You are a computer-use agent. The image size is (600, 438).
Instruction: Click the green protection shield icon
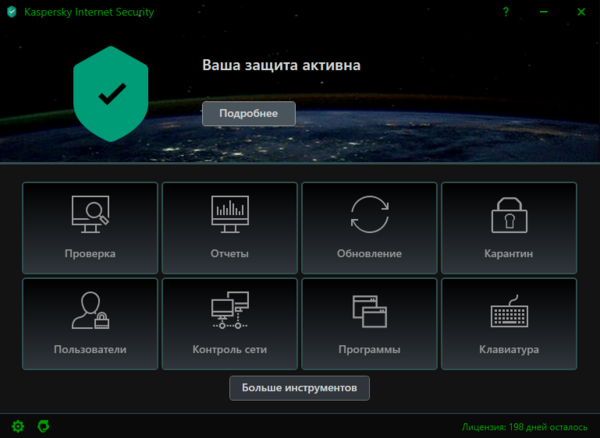111,94
